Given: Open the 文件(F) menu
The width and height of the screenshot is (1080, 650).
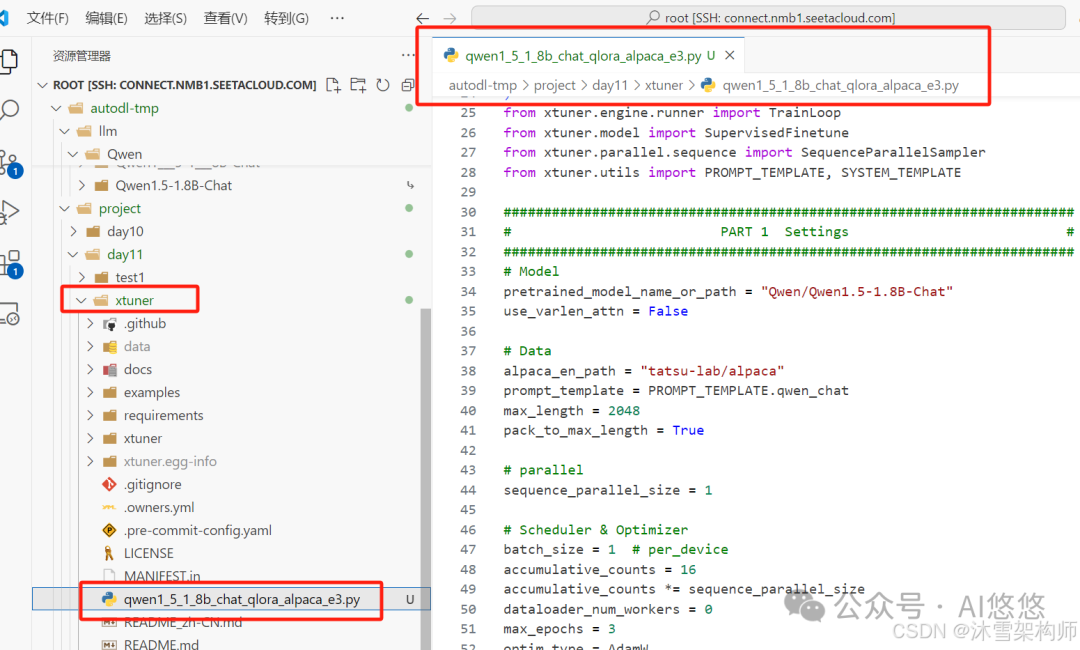Looking at the screenshot, I should (x=47, y=18).
